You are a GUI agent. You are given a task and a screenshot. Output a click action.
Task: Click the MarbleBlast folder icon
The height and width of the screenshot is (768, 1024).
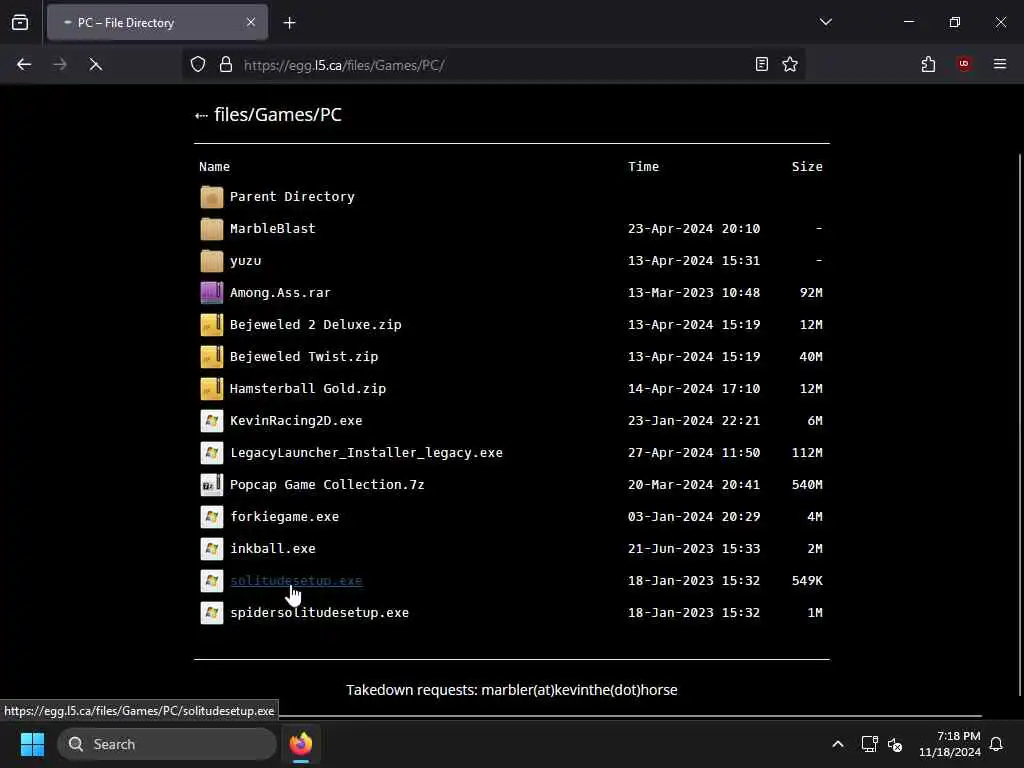(212, 229)
